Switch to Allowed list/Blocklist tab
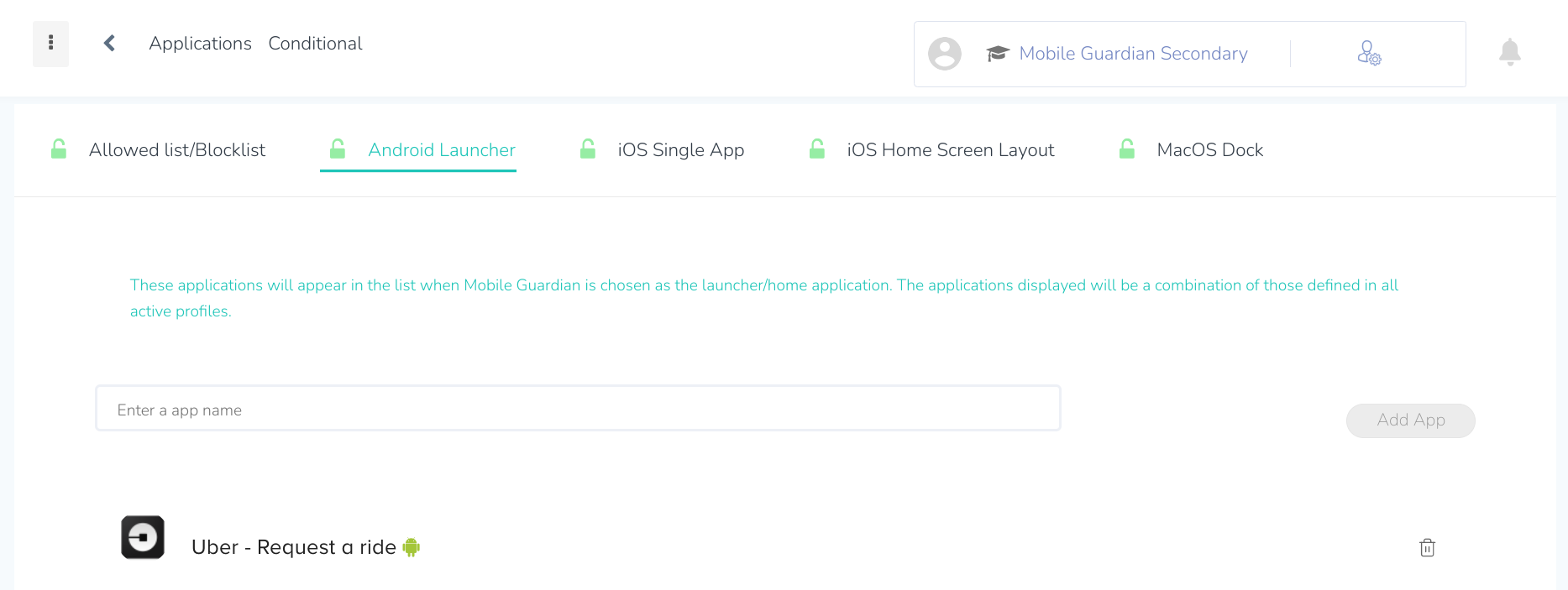The width and height of the screenshot is (1568, 590). (177, 150)
